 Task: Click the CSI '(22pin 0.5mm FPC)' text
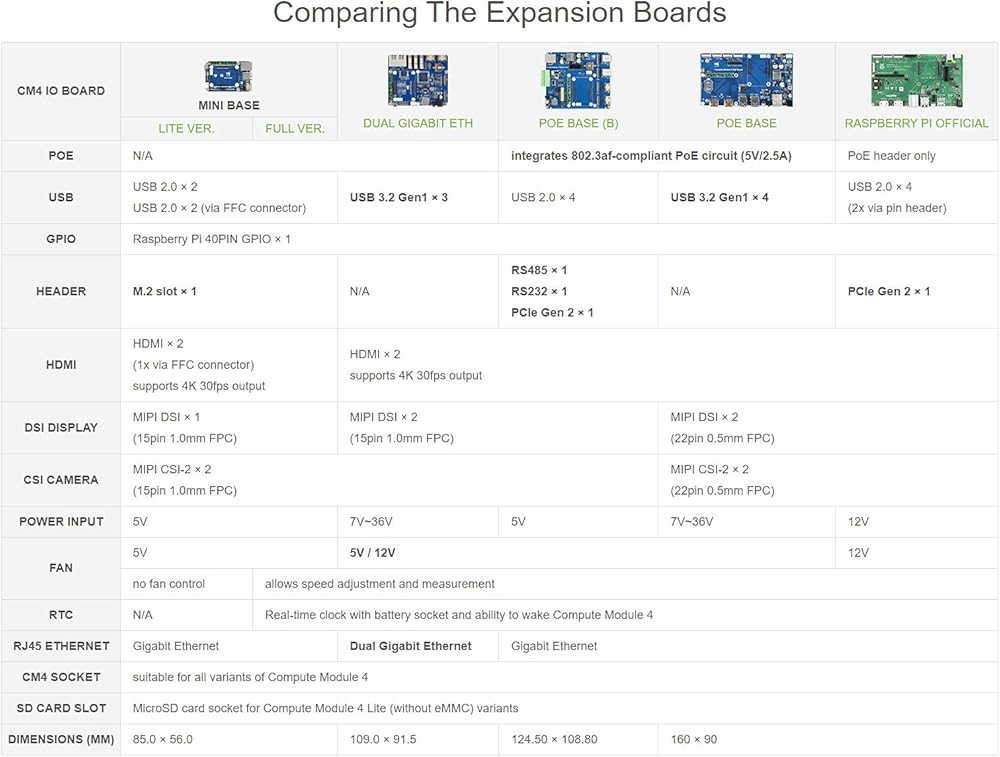[x=723, y=490]
